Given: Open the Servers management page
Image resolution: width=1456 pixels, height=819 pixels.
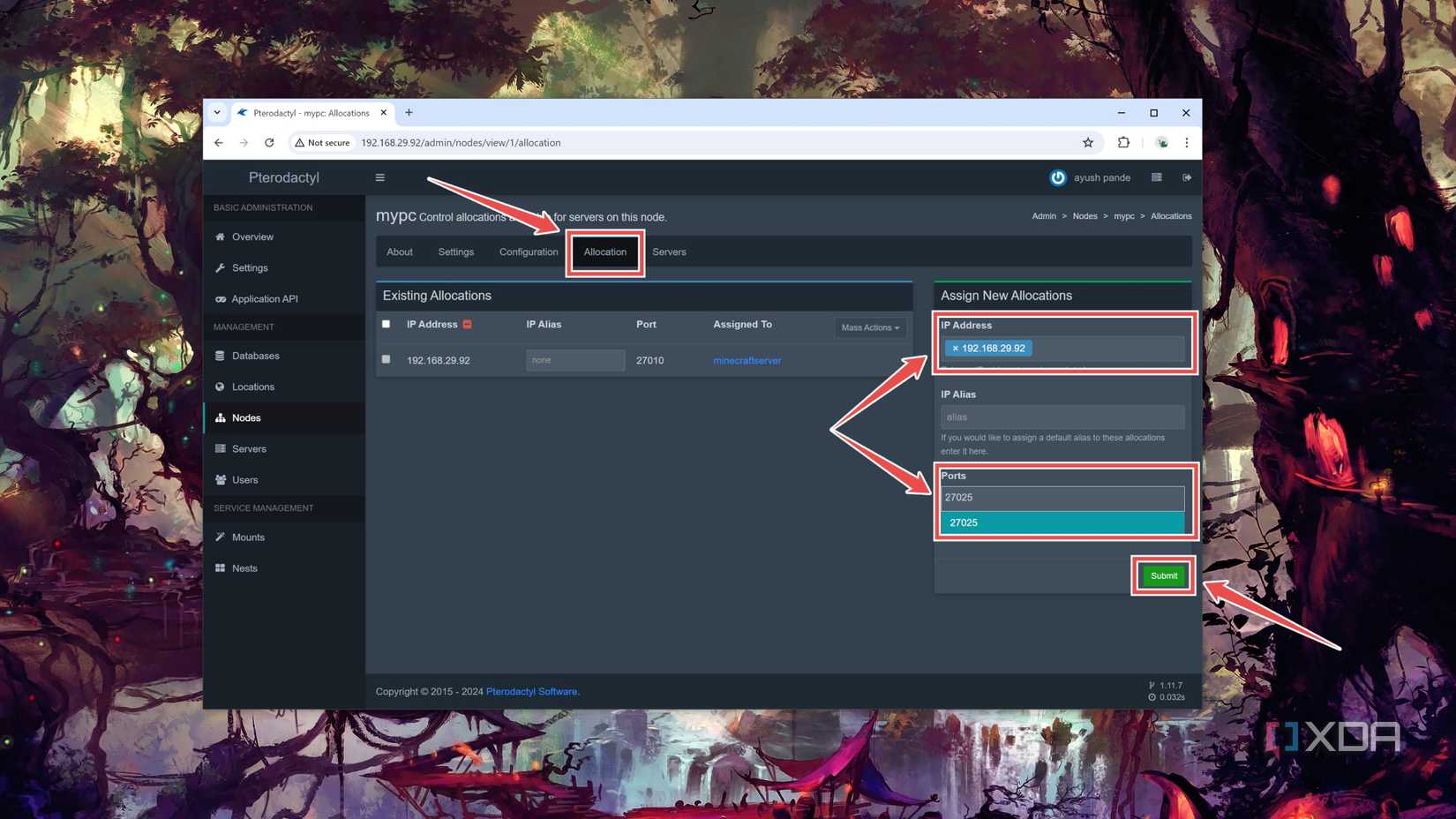Looking at the screenshot, I should (249, 448).
